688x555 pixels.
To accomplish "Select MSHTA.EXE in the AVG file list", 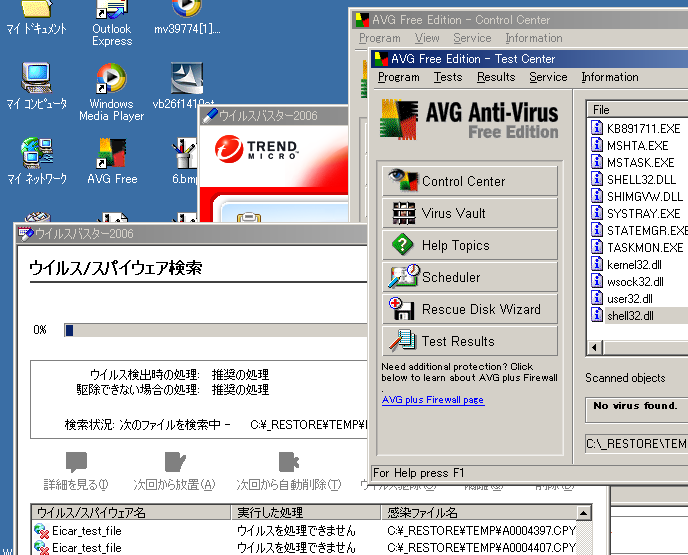I will (x=638, y=146).
